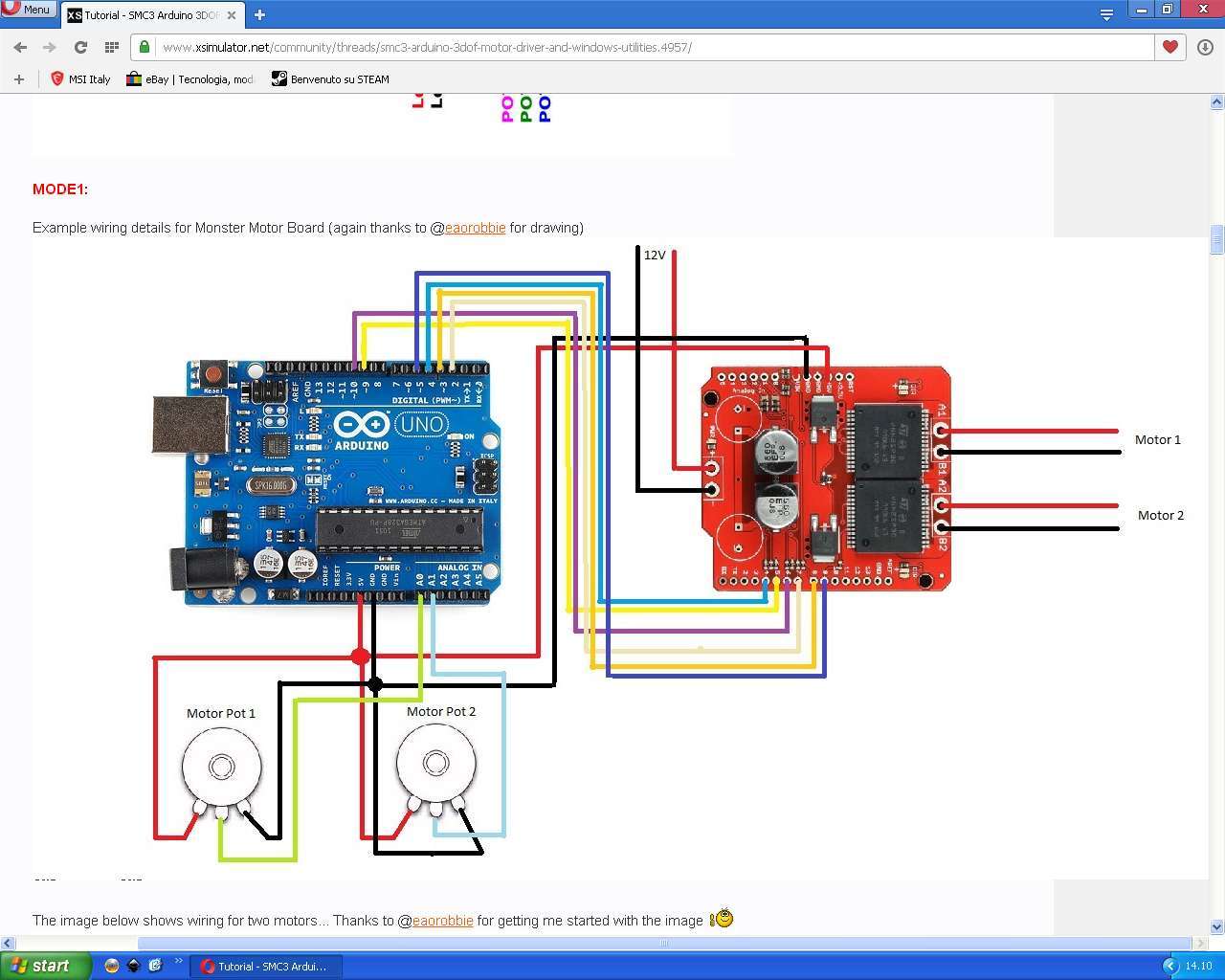Image resolution: width=1225 pixels, height=980 pixels.
Task: Click the Arduino and Monster Moto wiring diagram
Action: tap(620, 558)
